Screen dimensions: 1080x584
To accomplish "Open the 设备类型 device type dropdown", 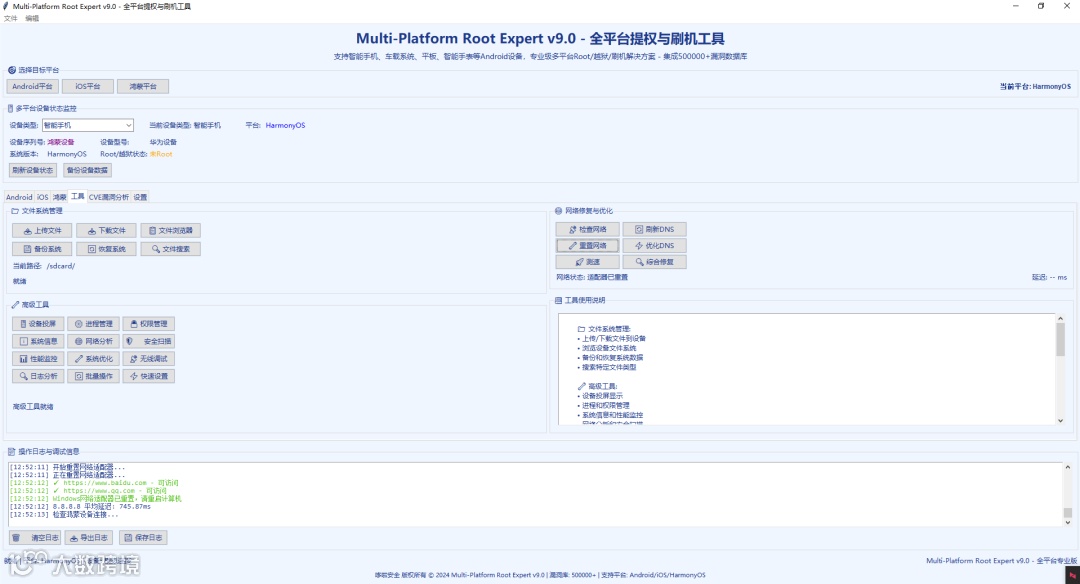I will click(87, 125).
